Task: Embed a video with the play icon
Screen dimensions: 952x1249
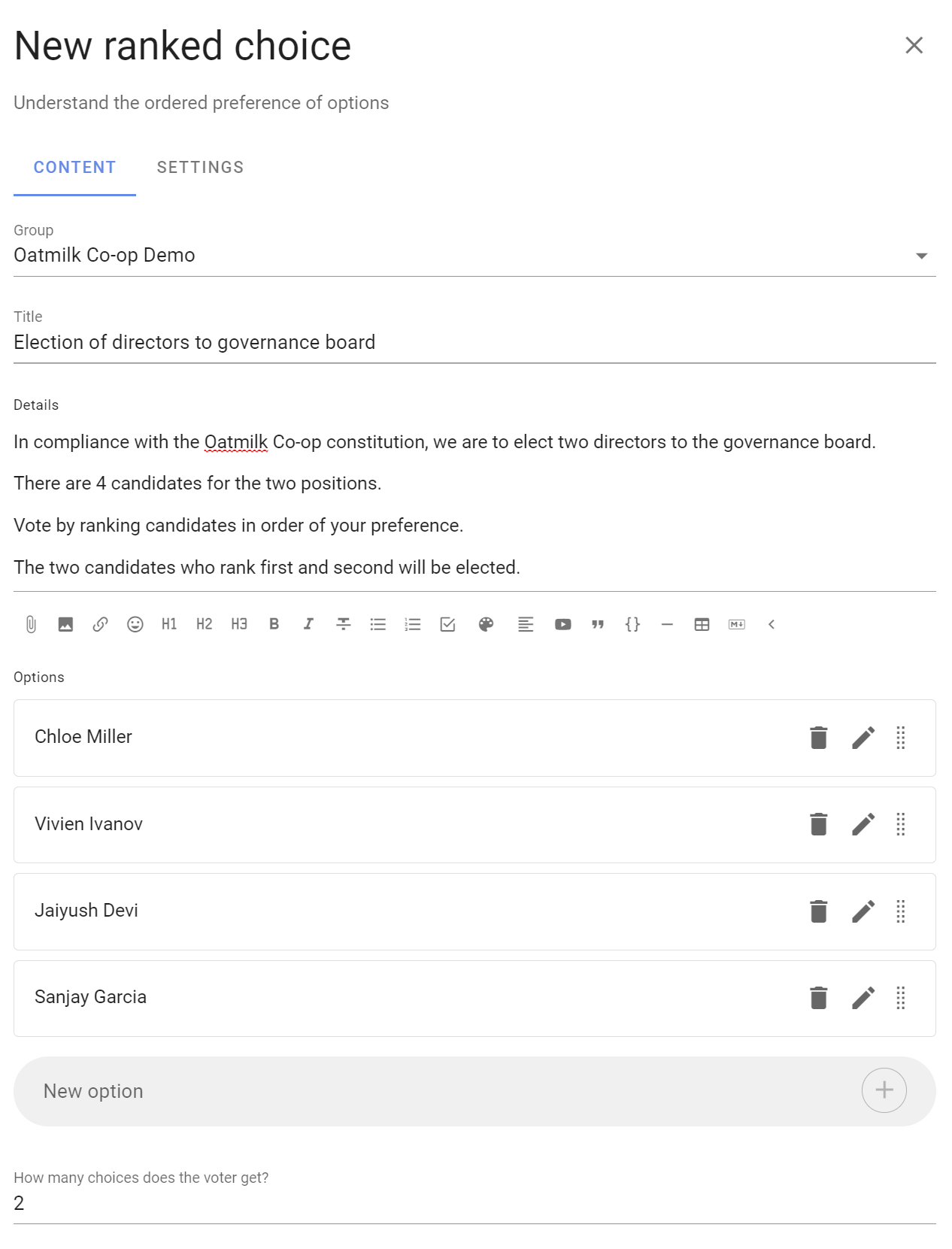Action: coord(562,624)
